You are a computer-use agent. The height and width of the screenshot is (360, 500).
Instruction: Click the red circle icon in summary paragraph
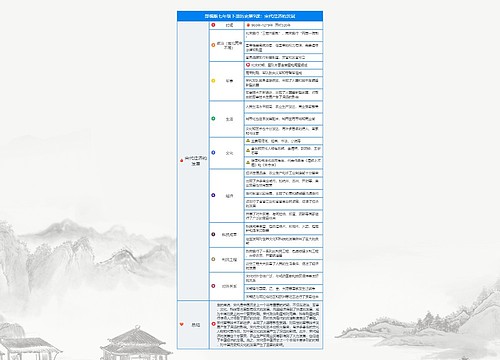pyautogui.click(x=214, y=324)
